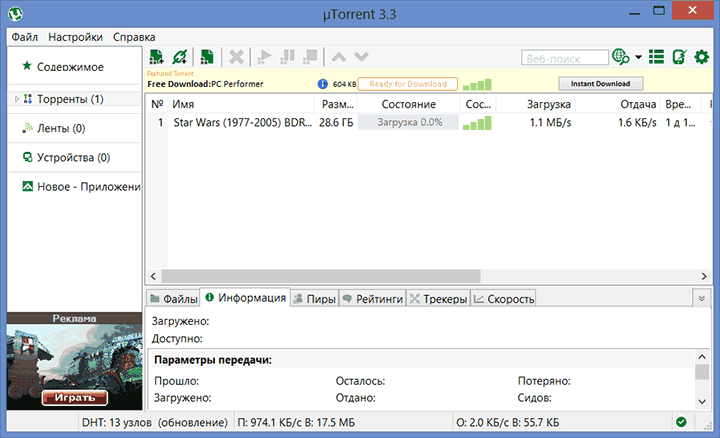Move torrent up the queue

coord(339,57)
